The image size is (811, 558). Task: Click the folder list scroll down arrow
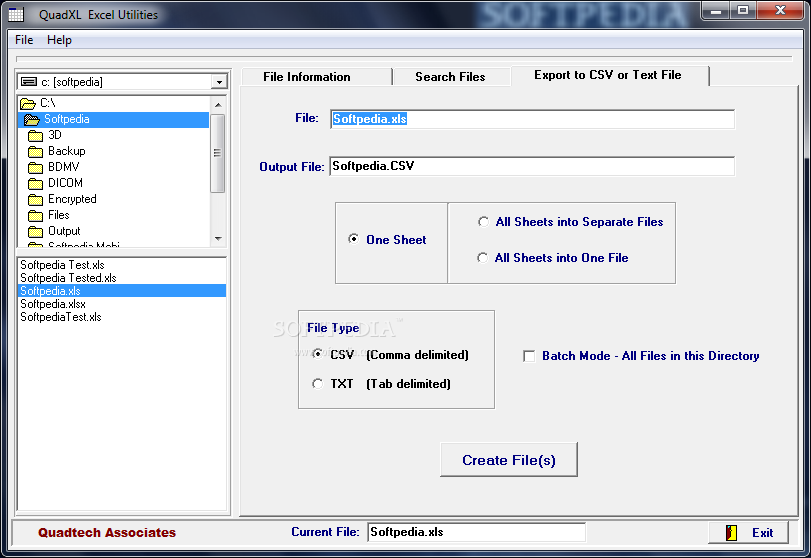click(x=218, y=238)
